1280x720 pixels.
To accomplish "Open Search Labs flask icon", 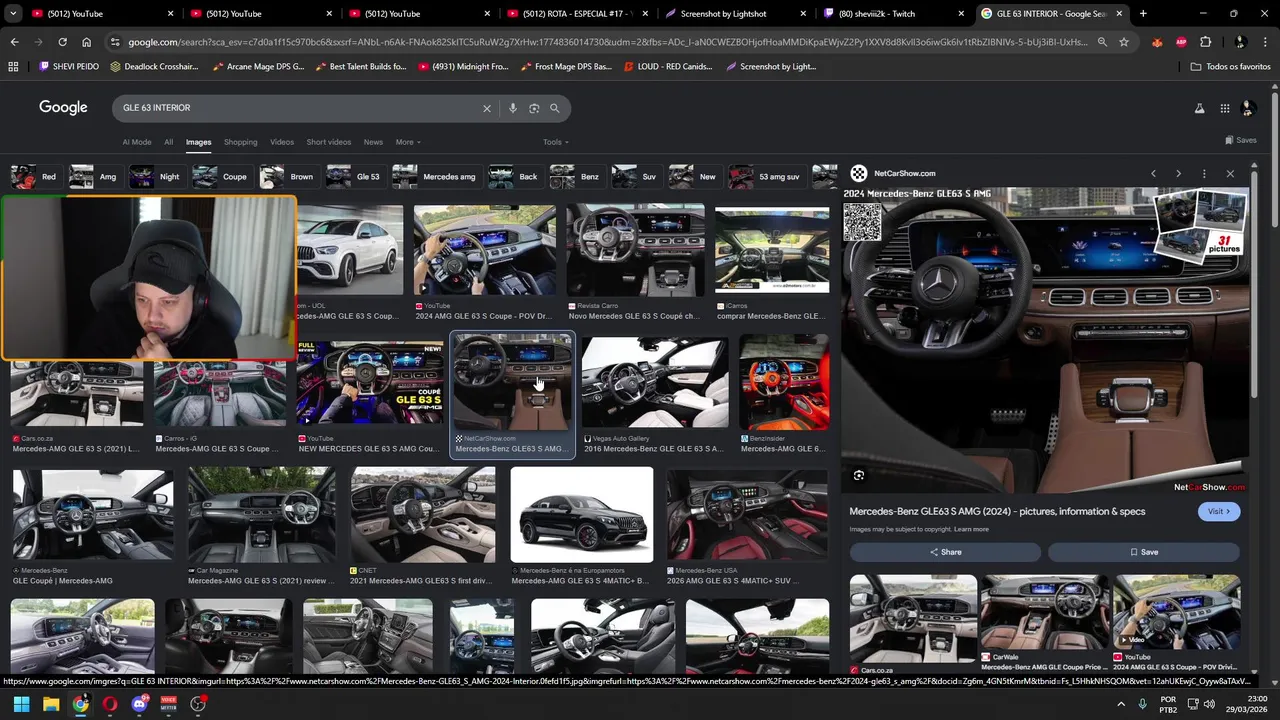I will point(1199,108).
